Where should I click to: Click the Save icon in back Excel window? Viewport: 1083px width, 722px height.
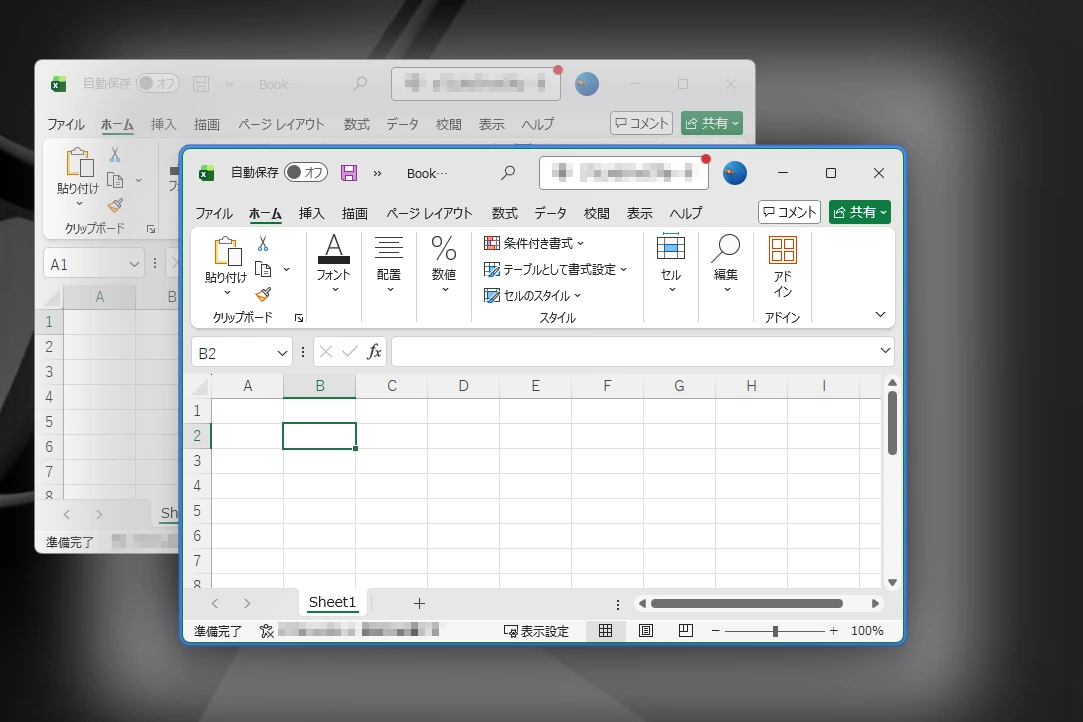(201, 84)
